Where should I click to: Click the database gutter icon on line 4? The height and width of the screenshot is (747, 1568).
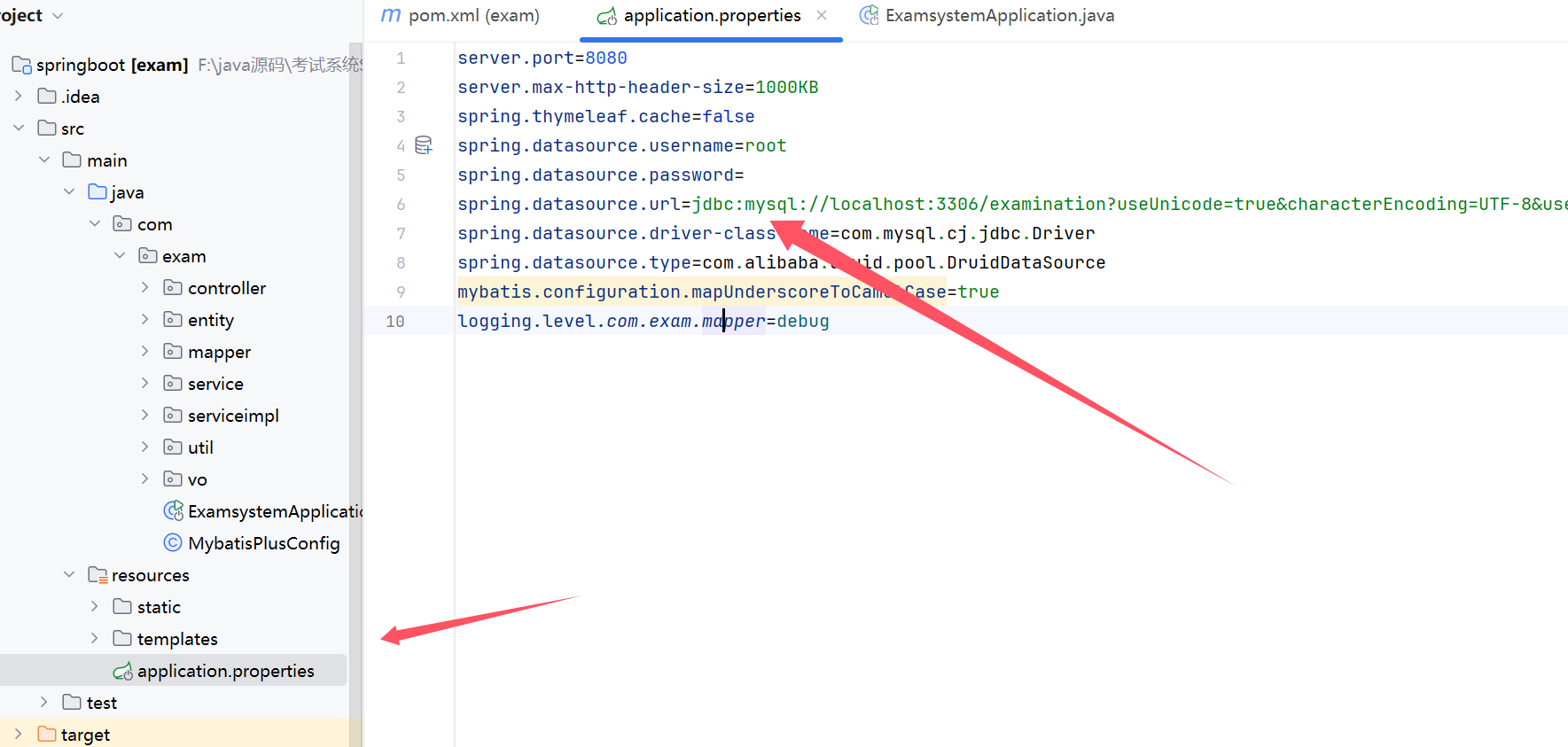coord(424,145)
